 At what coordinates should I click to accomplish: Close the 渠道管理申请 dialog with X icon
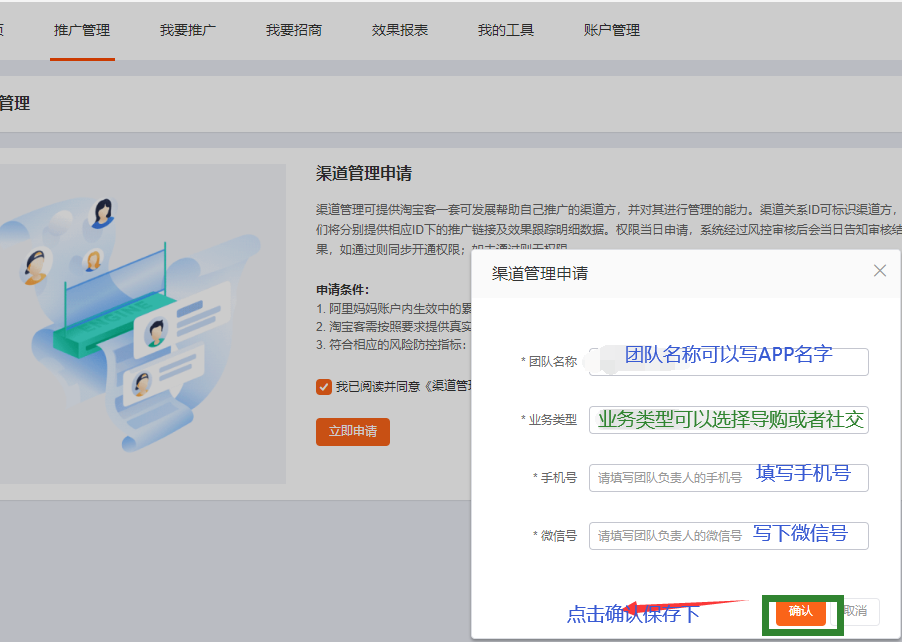click(880, 270)
